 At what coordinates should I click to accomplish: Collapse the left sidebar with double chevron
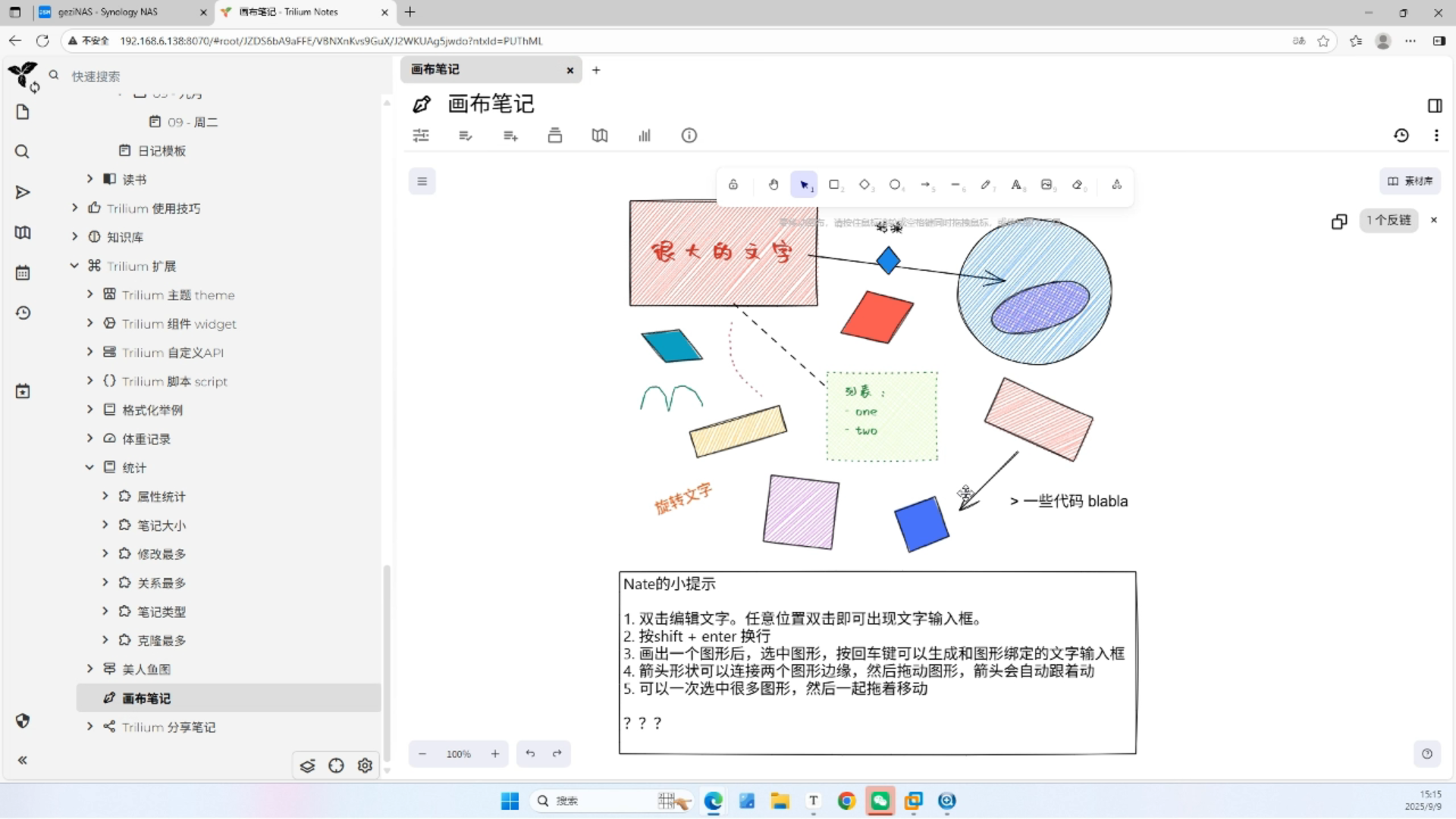[x=23, y=760]
